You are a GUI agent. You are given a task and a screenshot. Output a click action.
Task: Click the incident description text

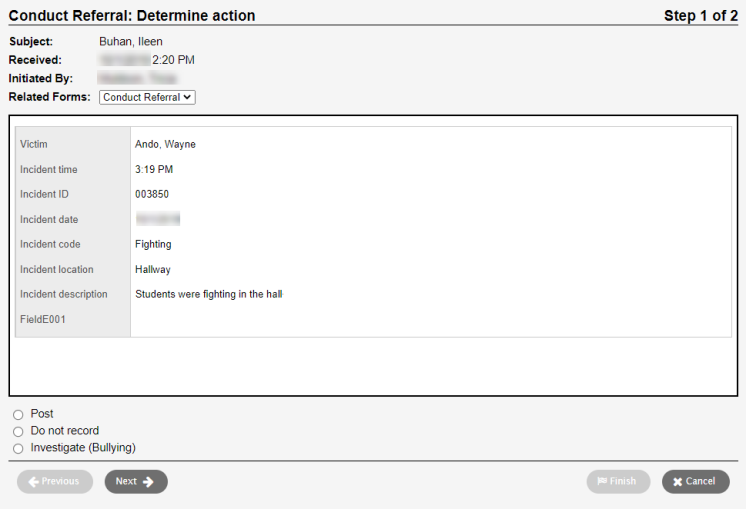(x=208, y=295)
